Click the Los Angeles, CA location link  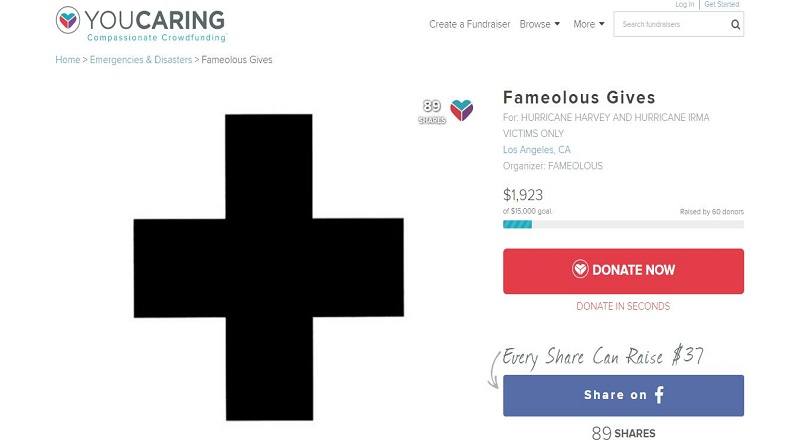click(x=537, y=150)
